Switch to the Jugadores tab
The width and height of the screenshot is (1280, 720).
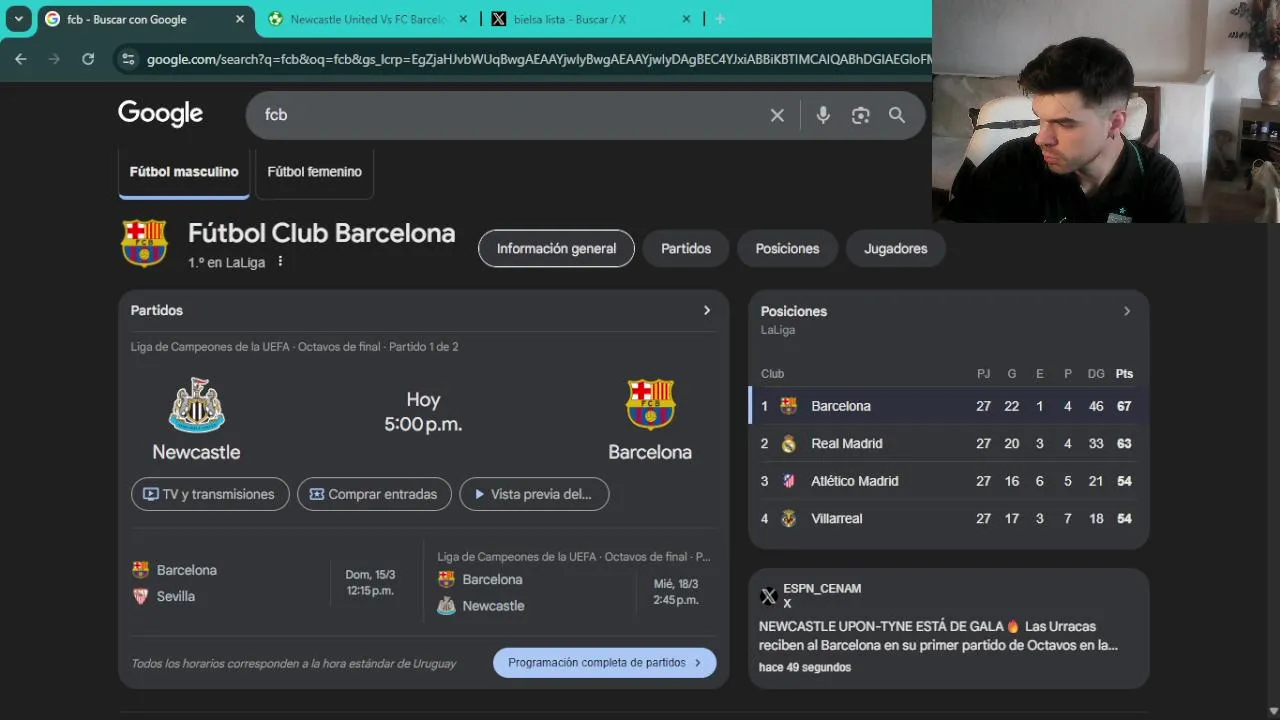[896, 248]
